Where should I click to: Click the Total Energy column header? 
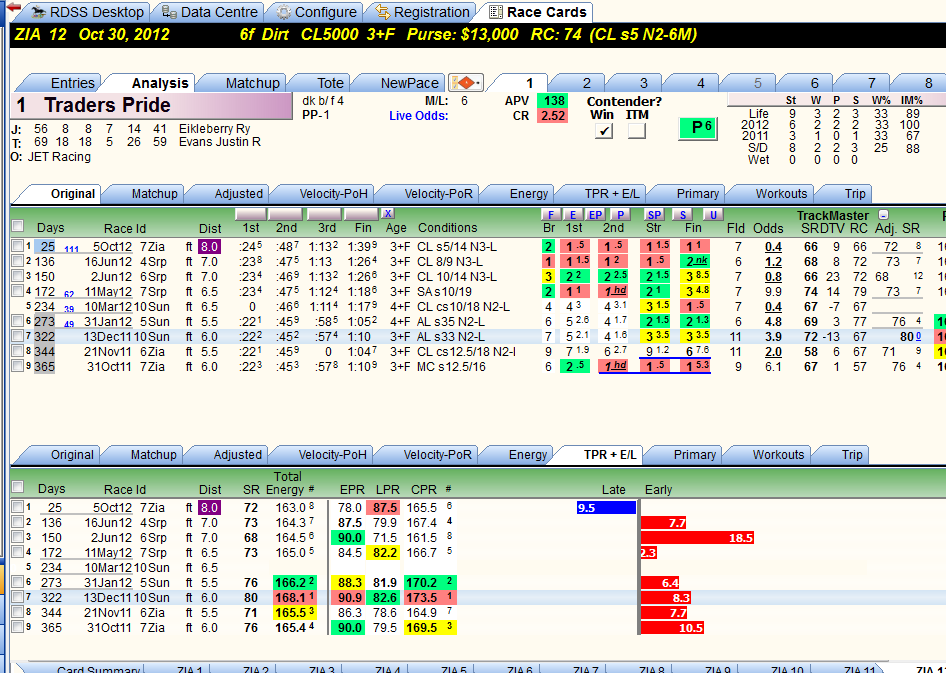point(287,483)
